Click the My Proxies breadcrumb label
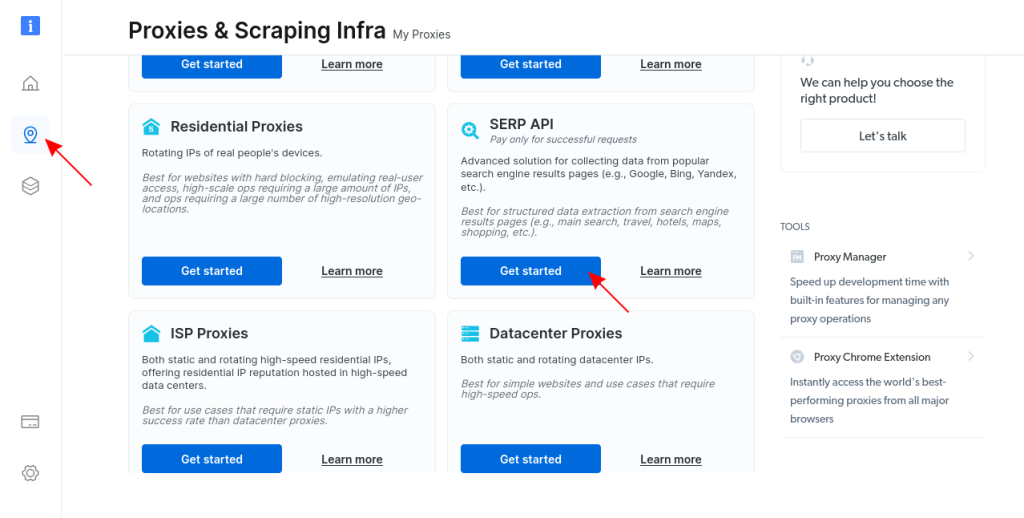This screenshot has width=1024, height=518. coord(421,34)
